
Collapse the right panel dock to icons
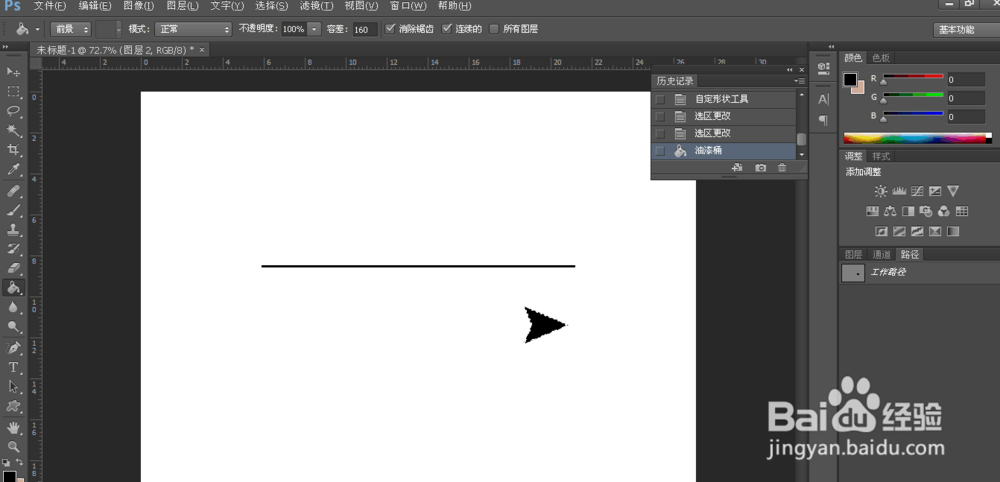pyautogui.click(x=831, y=47)
